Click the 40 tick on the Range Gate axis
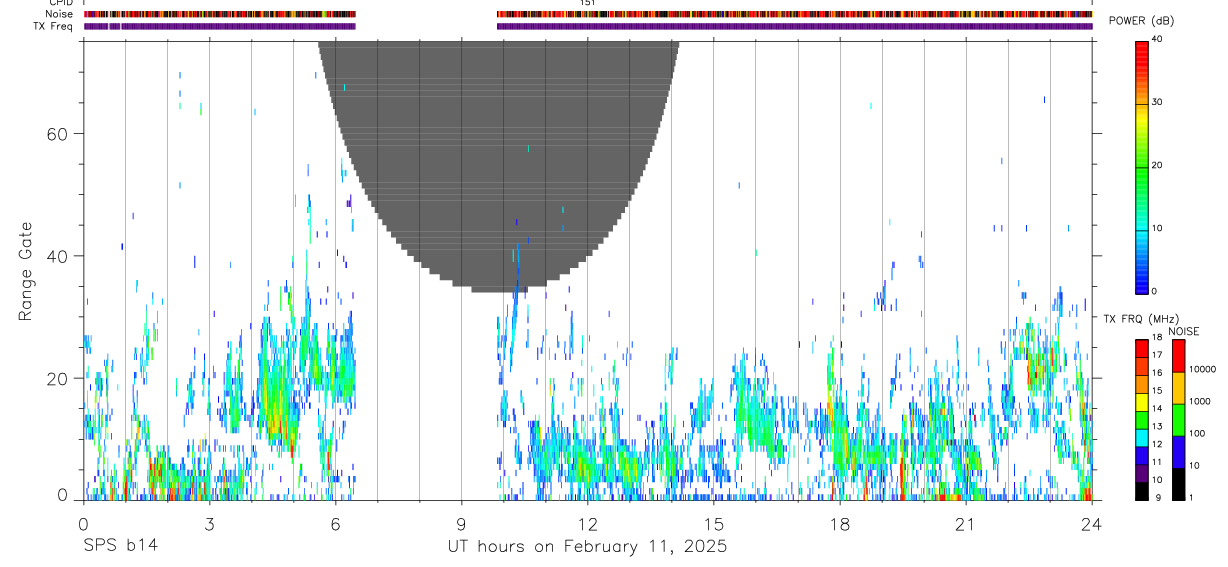The image size is (1228, 567). pos(58,256)
